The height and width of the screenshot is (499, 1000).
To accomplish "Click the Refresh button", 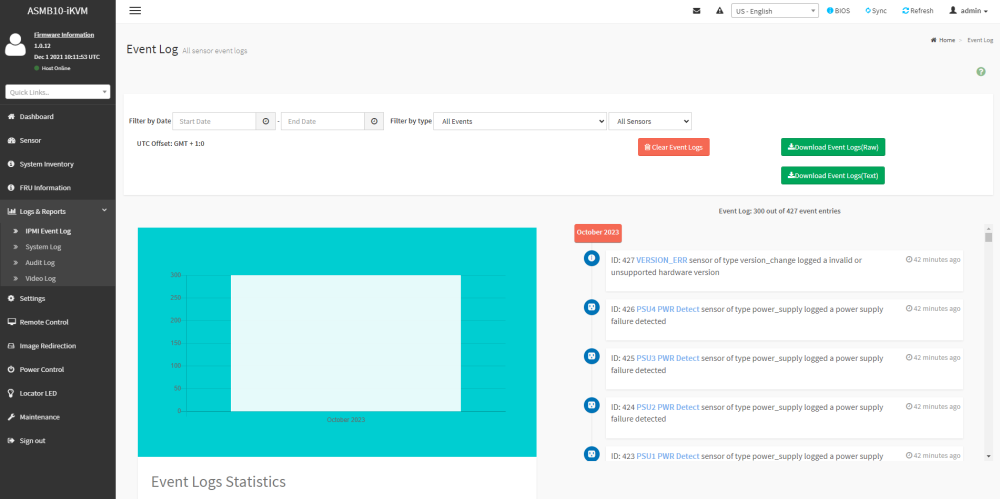I will (918, 11).
